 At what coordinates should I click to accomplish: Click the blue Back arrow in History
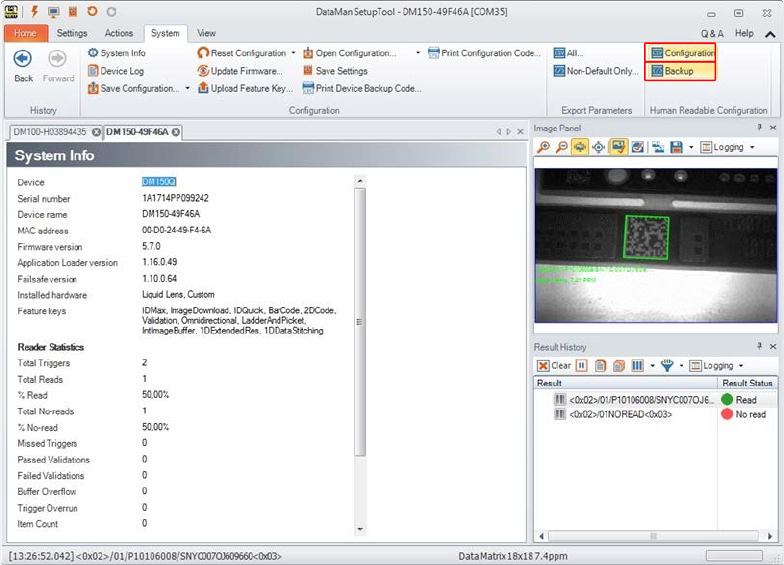23,59
